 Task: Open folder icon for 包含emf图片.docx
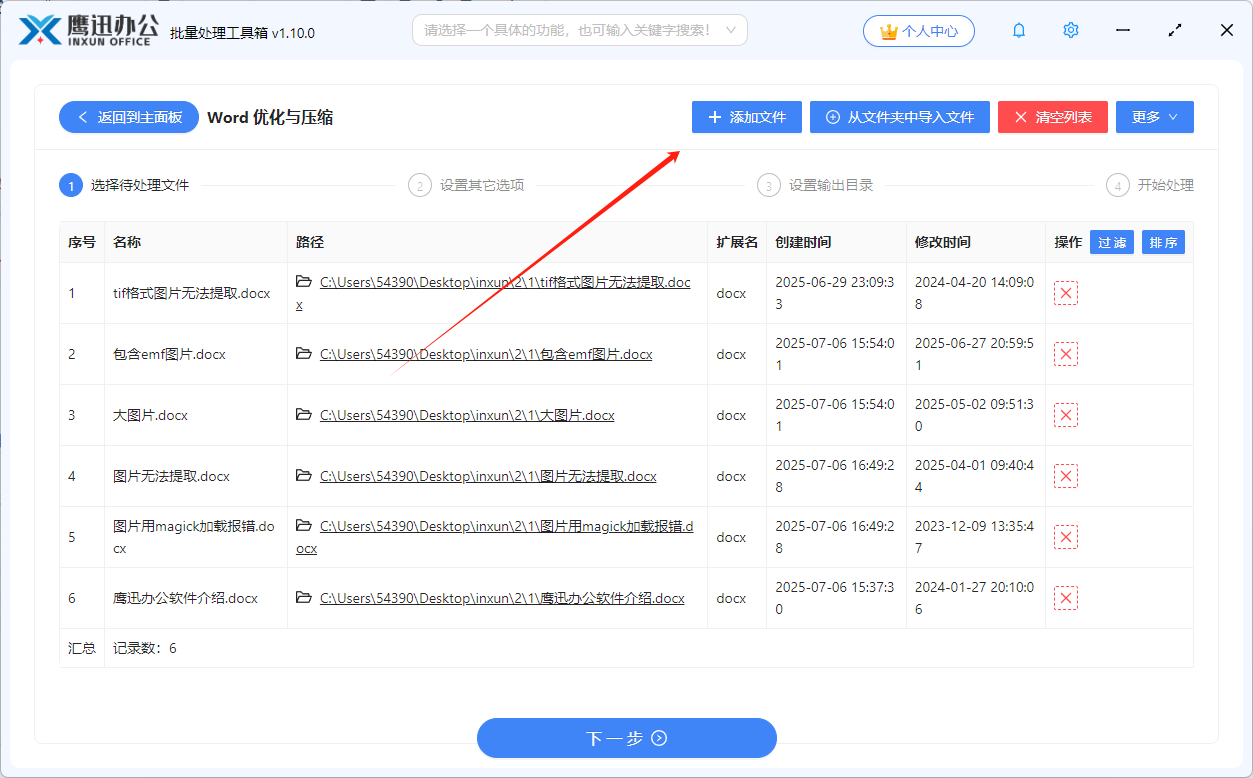pos(304,354)
